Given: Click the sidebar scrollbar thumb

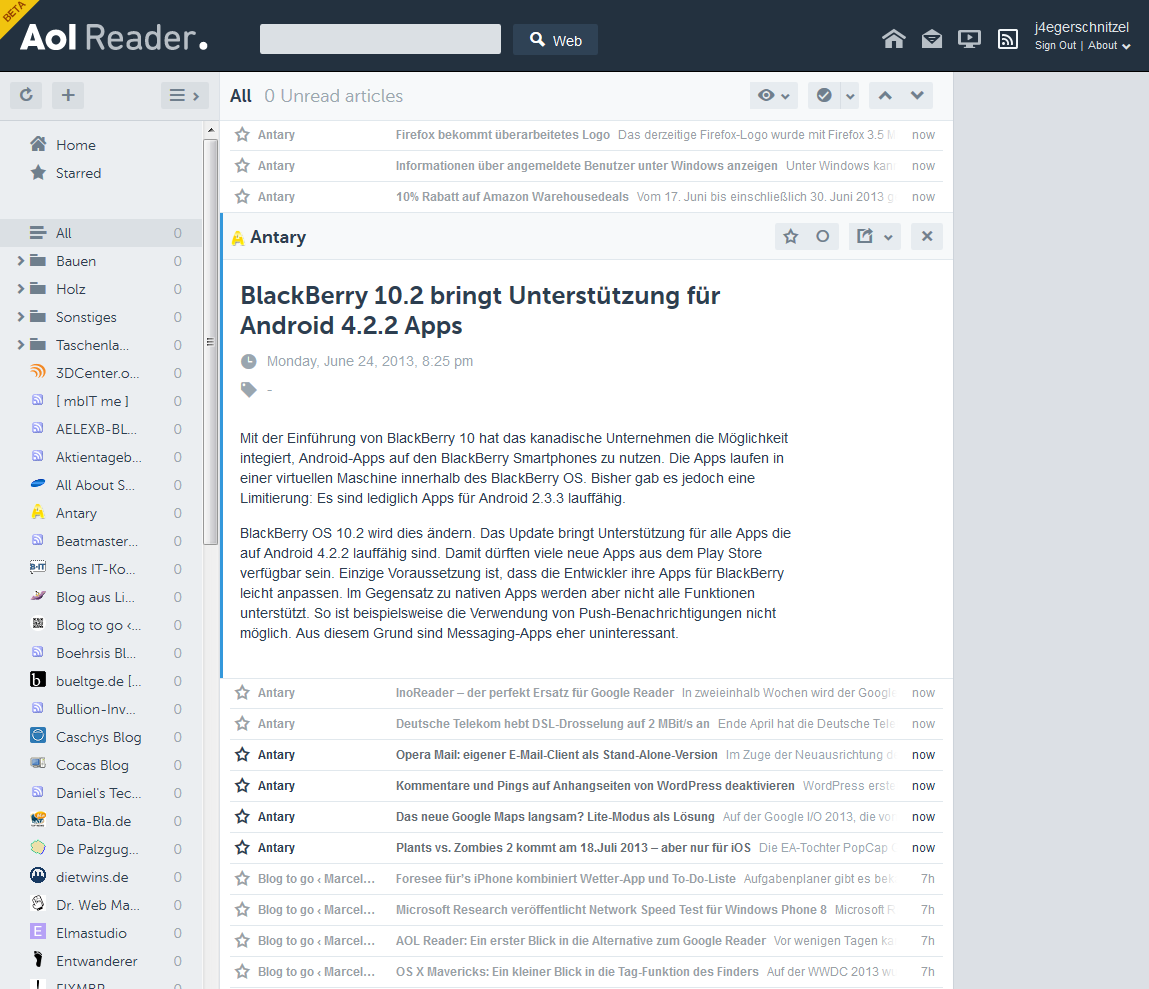Looking at the screenshot, I should [x=210, y=342].
